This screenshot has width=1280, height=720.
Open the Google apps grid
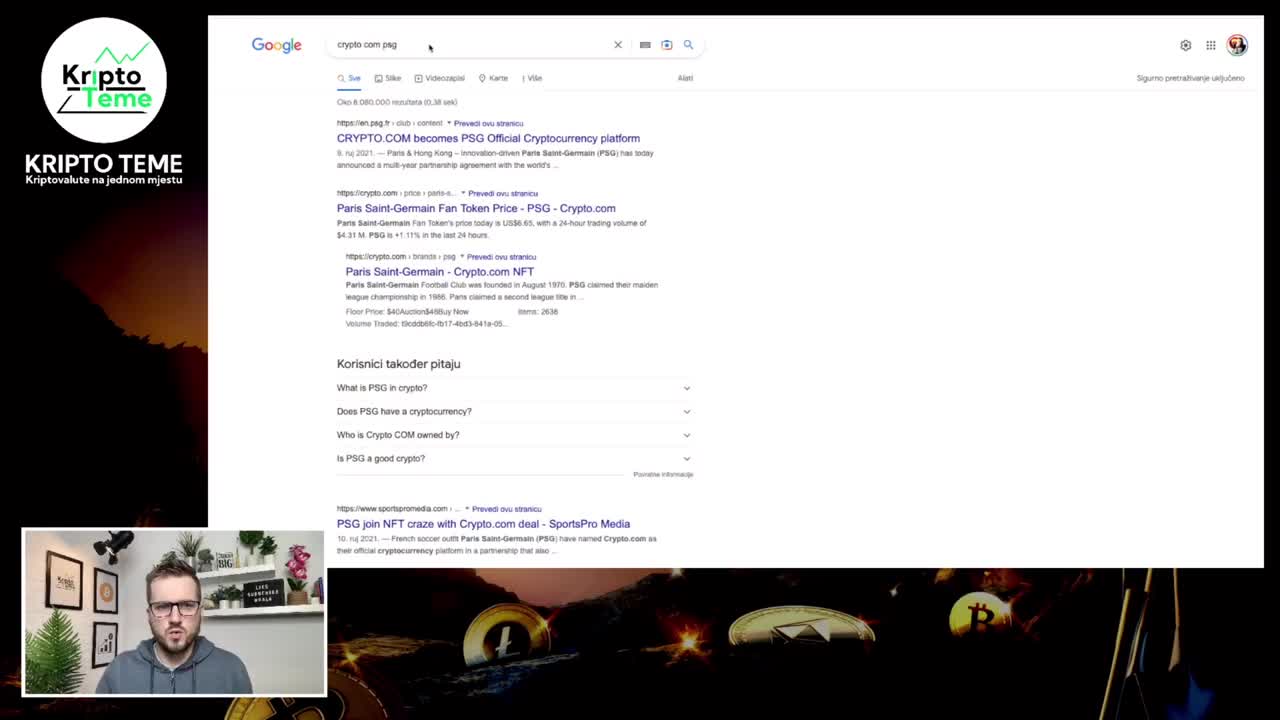click(x=1211, y=45)
